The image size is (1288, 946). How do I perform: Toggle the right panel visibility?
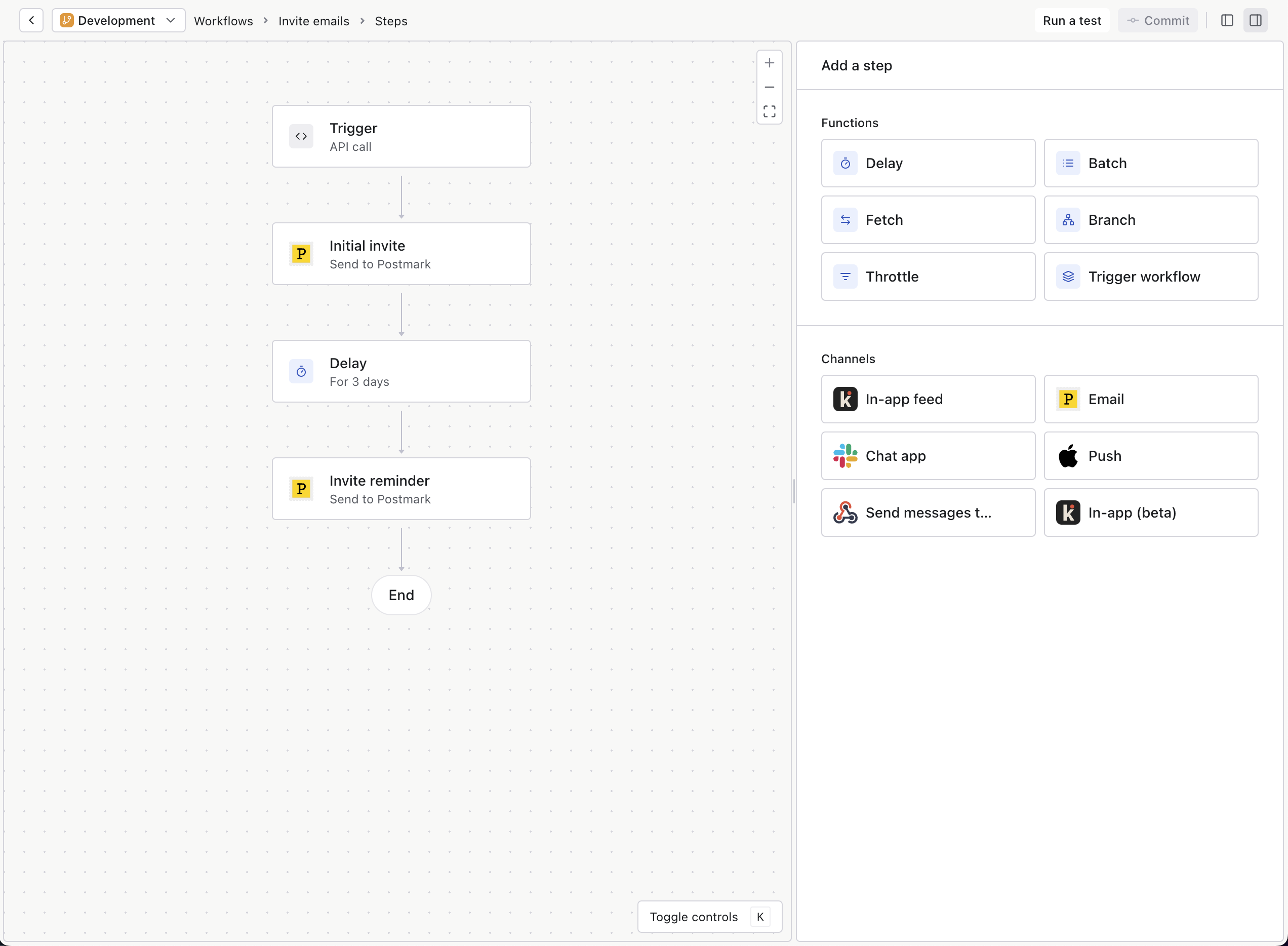point(1256,20)
